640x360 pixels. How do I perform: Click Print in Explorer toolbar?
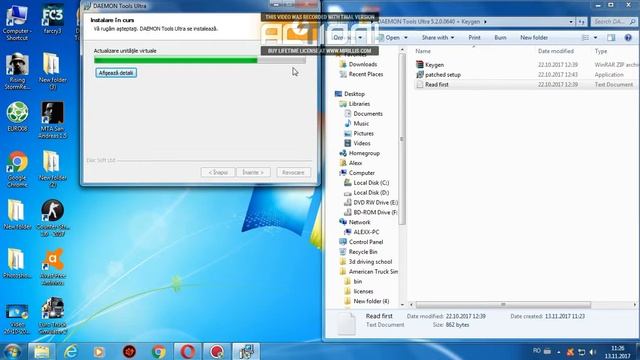tap(474, 38)
